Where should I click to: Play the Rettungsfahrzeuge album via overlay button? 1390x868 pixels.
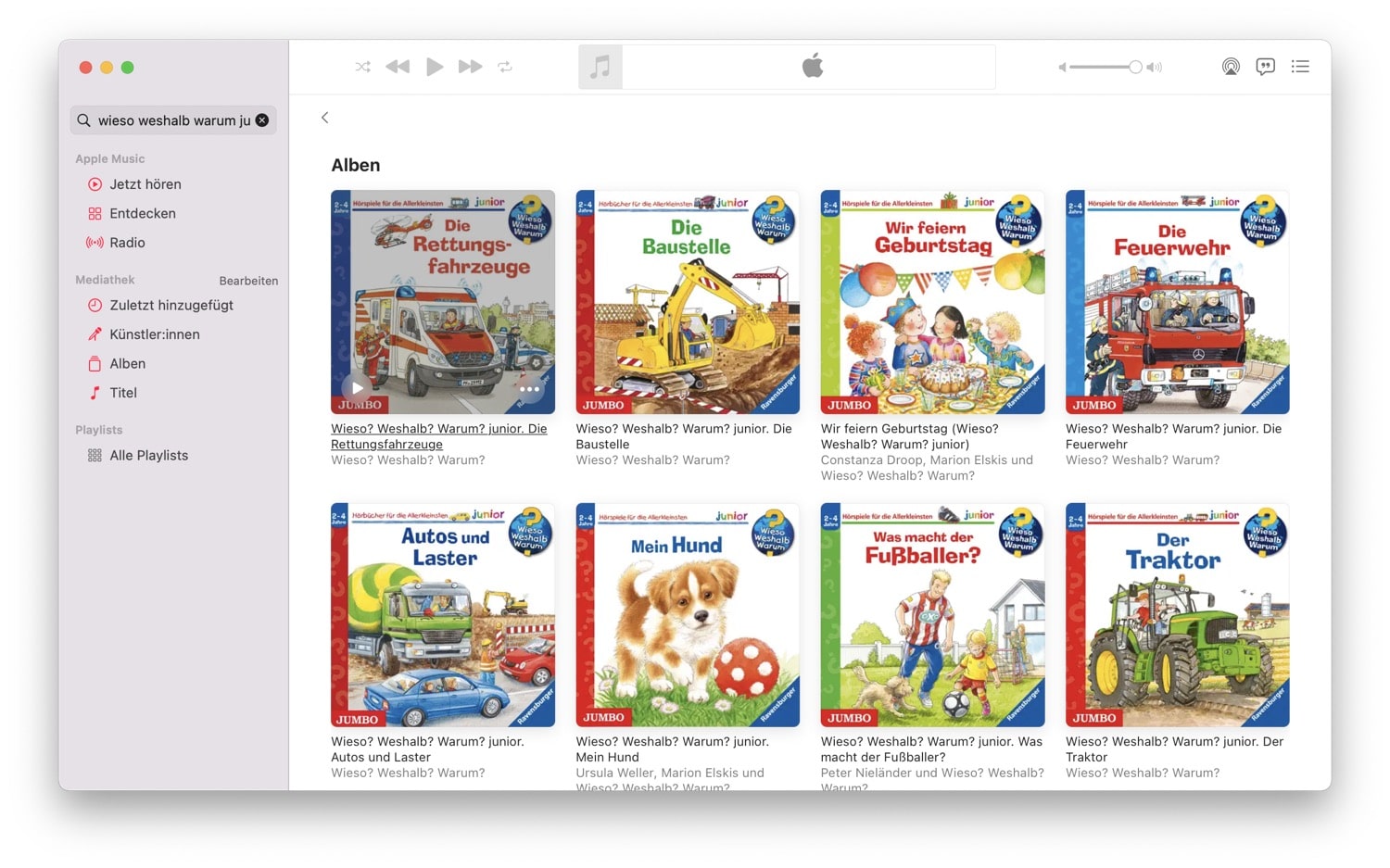coord(357,388)
